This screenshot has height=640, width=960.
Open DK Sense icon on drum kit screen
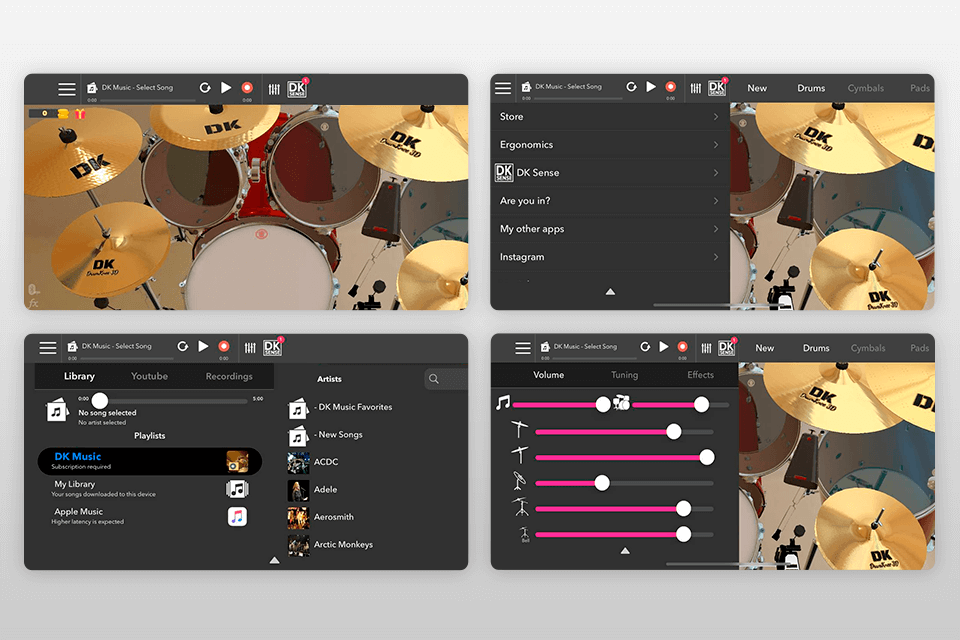pos(297,89)
